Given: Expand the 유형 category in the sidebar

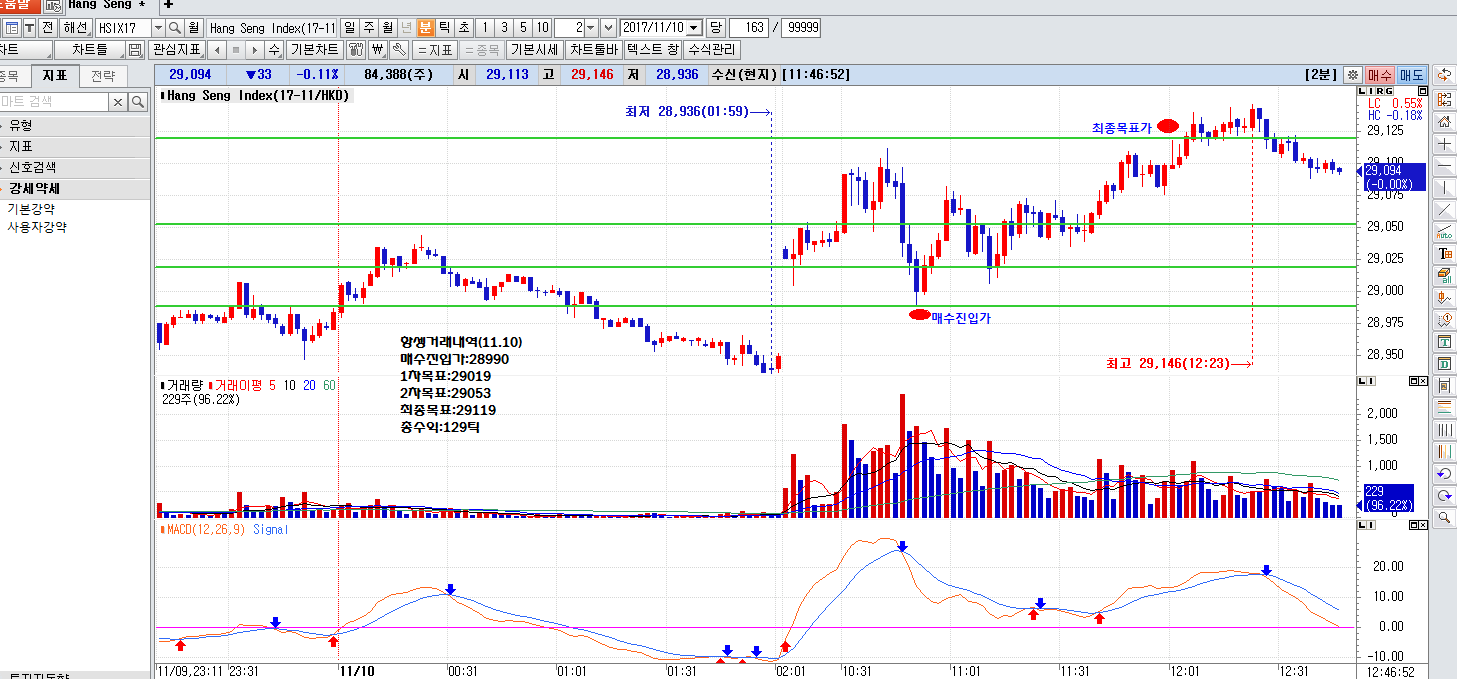Looking at the screenshot, I should pos(75,125).
